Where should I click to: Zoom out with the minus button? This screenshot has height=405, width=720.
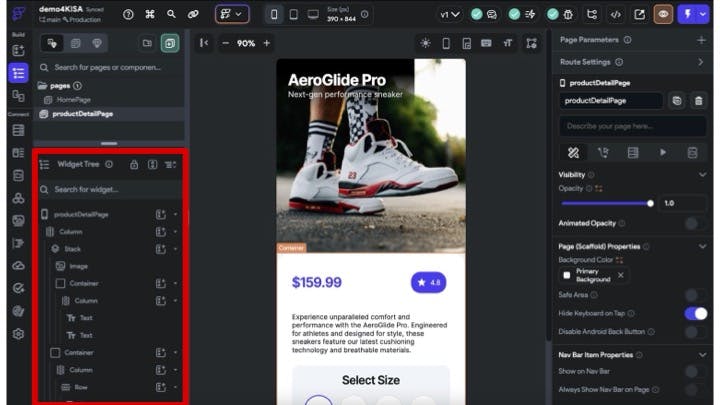point(225,43)
